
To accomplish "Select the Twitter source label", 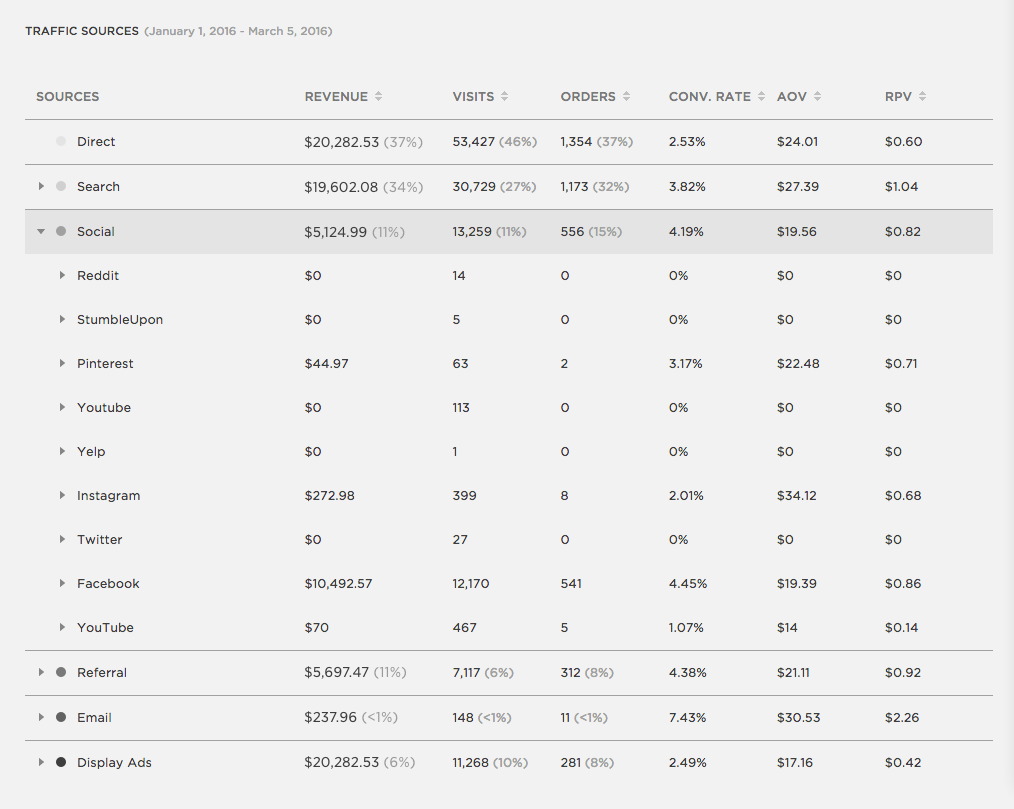I will (99, 539).
